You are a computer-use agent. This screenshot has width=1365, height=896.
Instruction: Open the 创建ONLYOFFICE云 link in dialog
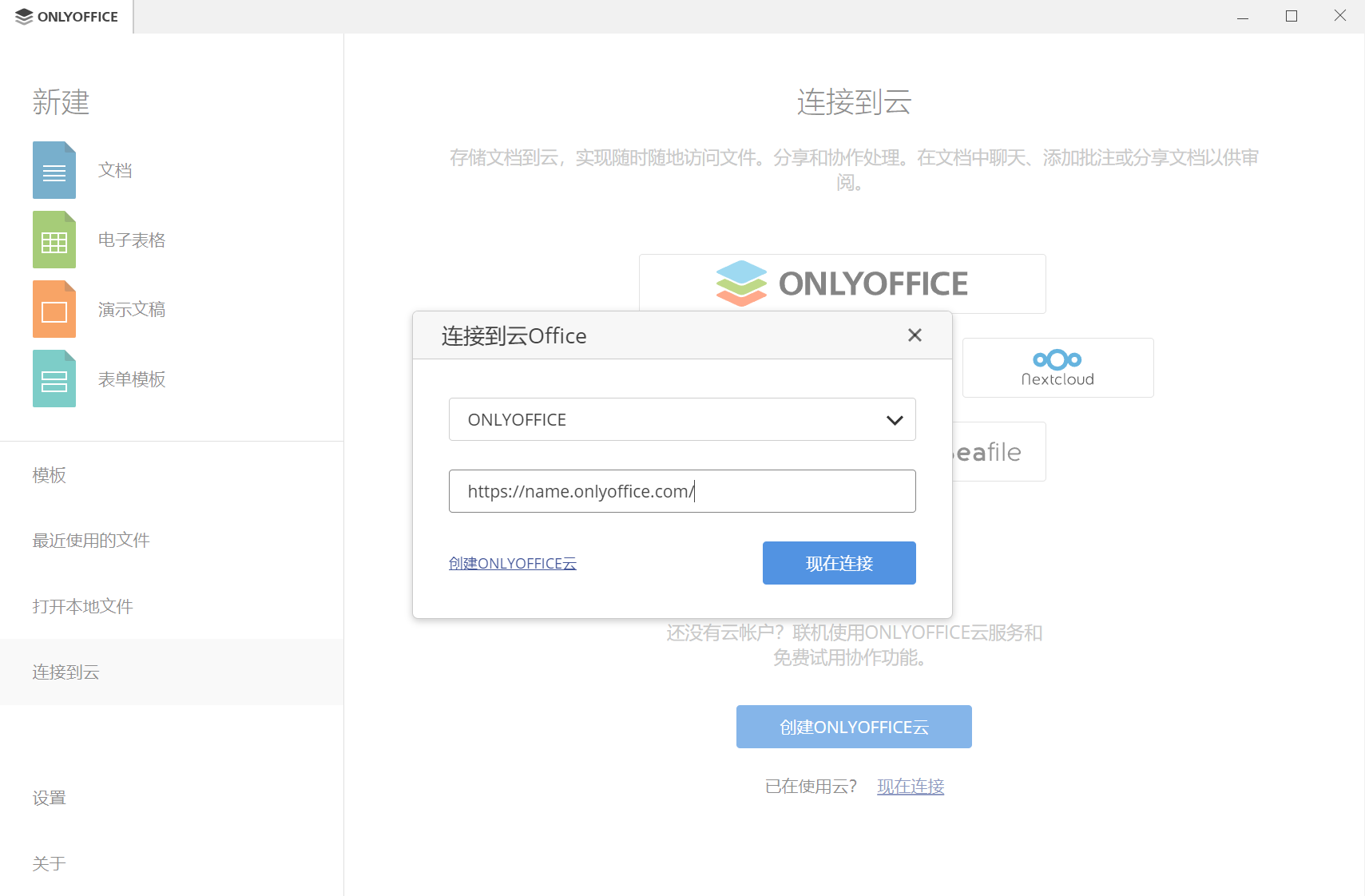pos(512,563)
